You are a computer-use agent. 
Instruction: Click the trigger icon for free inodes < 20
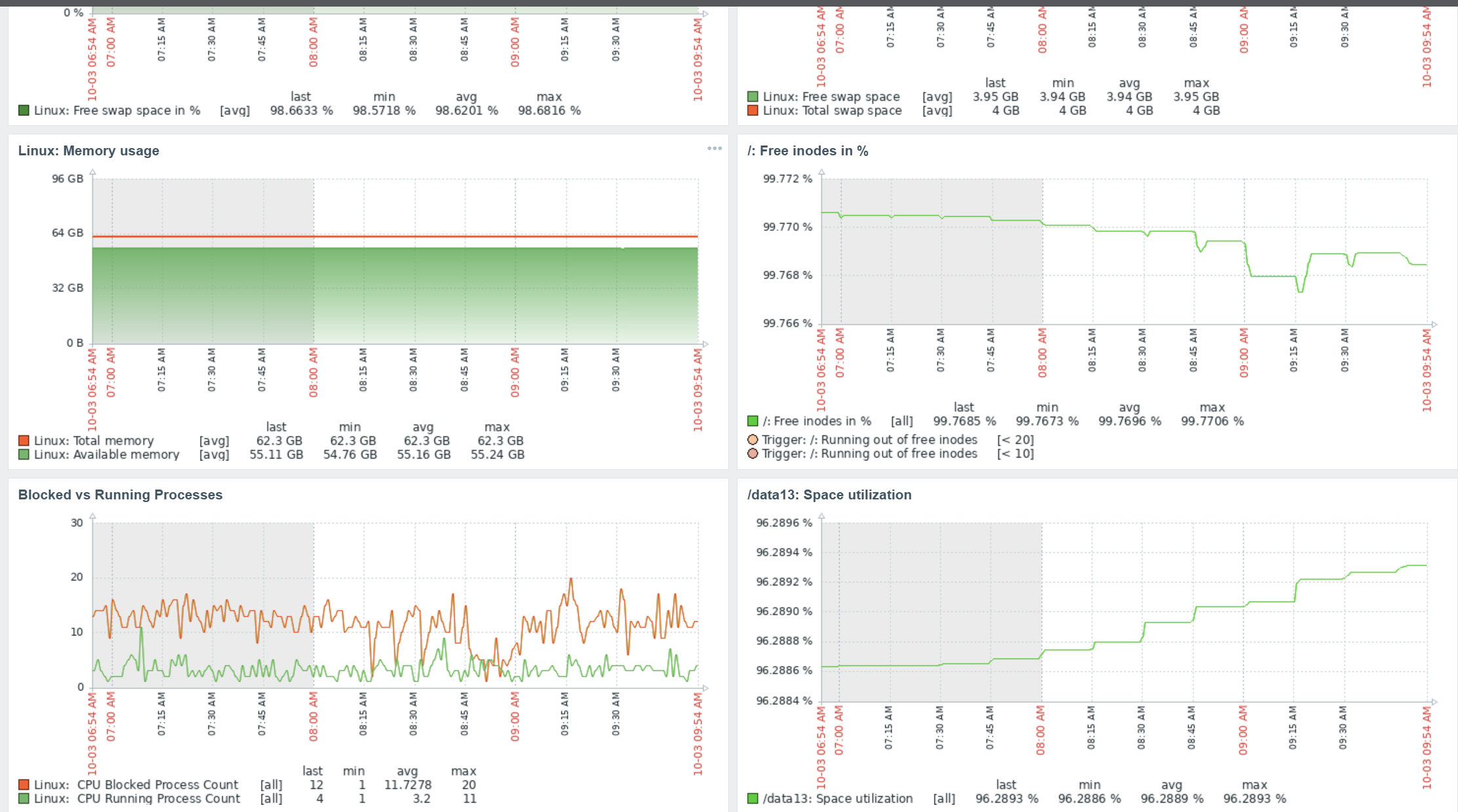point(753,440)
